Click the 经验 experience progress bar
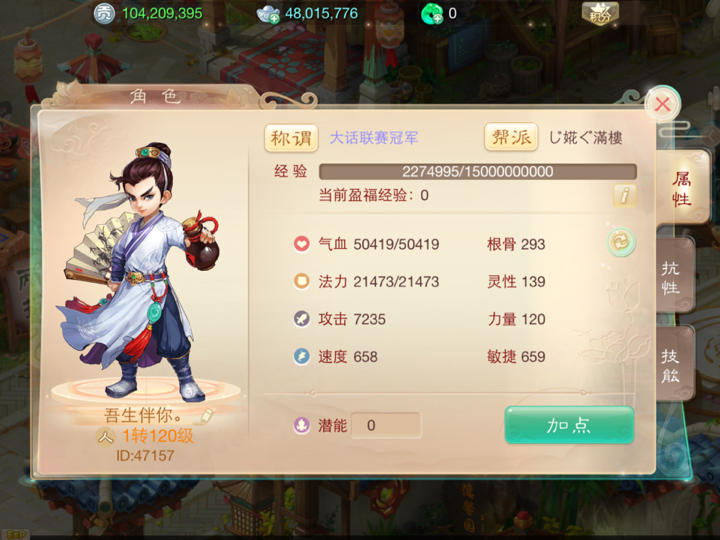 [x=478, y=172]
